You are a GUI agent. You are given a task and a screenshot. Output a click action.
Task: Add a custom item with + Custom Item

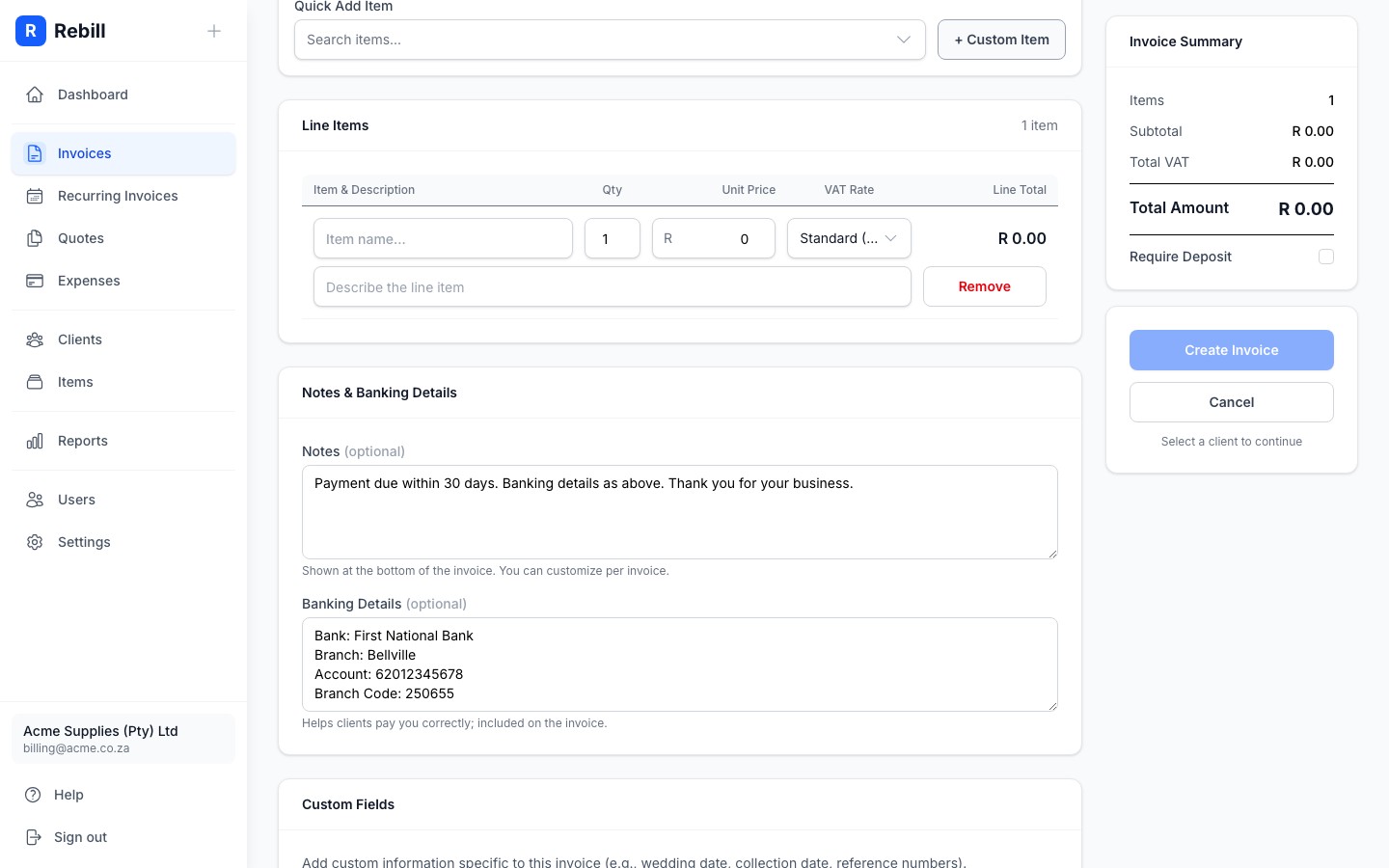[1001, 40]
